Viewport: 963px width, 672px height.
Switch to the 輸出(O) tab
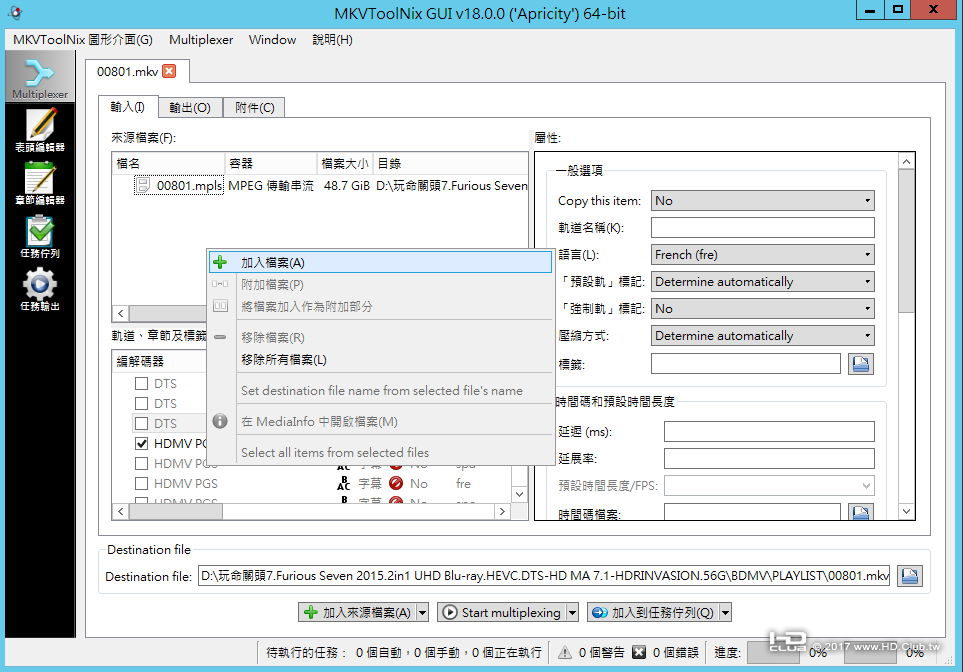tap(190, 107)
